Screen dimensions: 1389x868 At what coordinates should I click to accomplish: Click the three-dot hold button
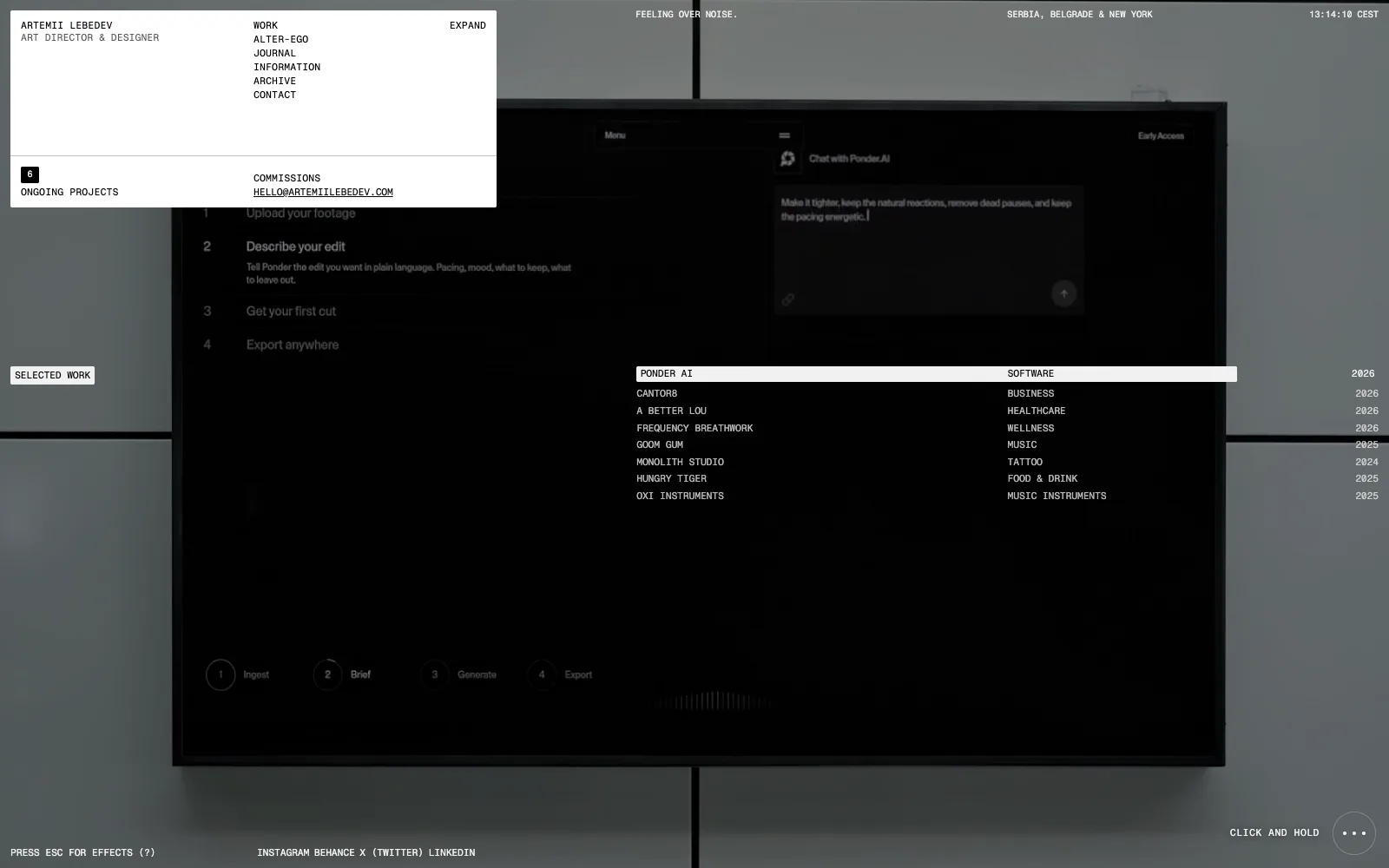[x=1353, y=833]
